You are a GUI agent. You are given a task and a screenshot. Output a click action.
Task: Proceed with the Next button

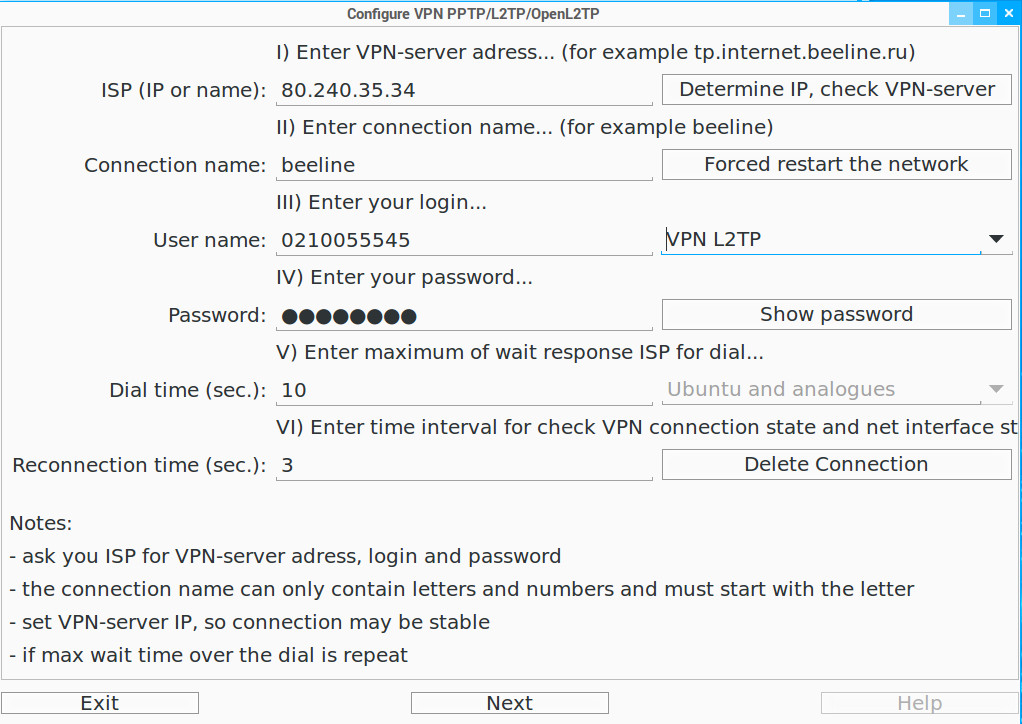[x=509, y=703]
